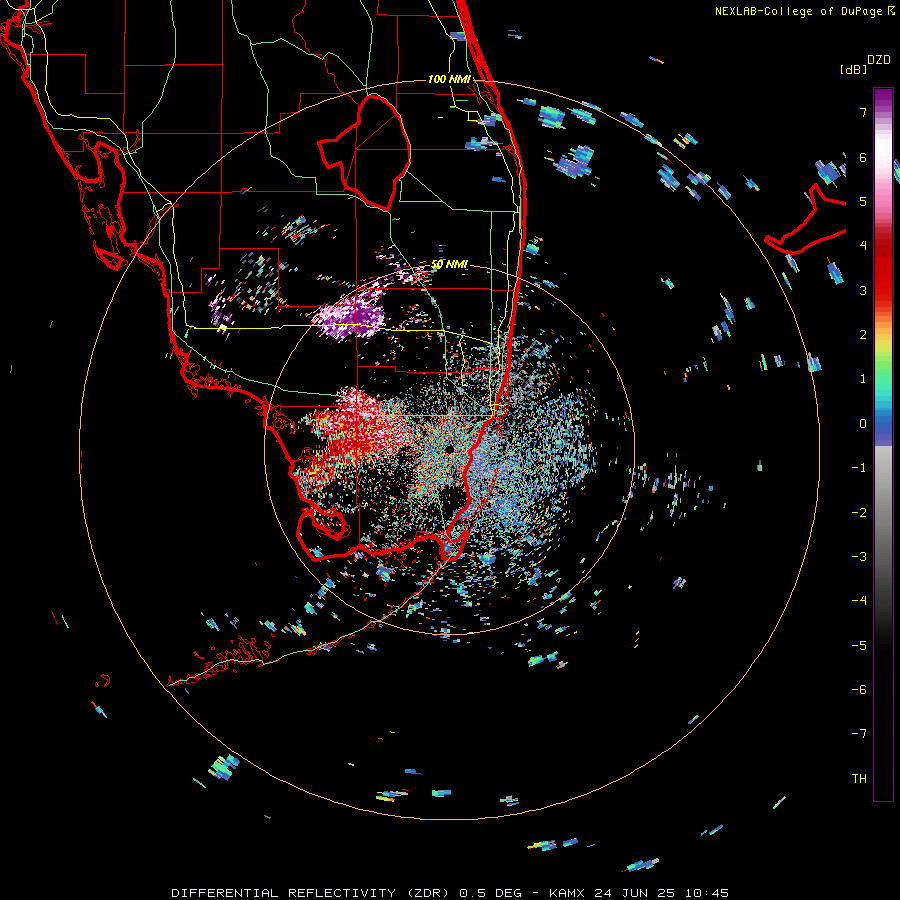
Task: Click the scale value -7 on the legend
Action: coord(859,734)
